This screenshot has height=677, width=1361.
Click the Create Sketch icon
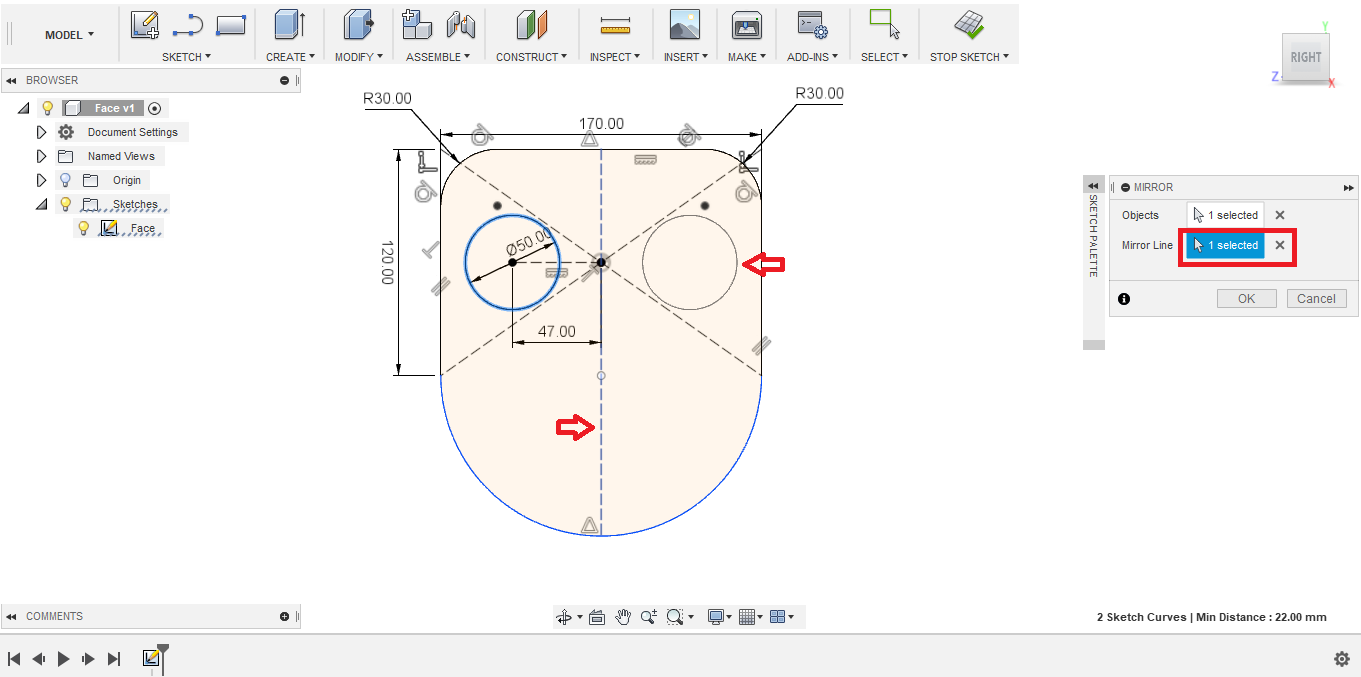tap(145, 24)
